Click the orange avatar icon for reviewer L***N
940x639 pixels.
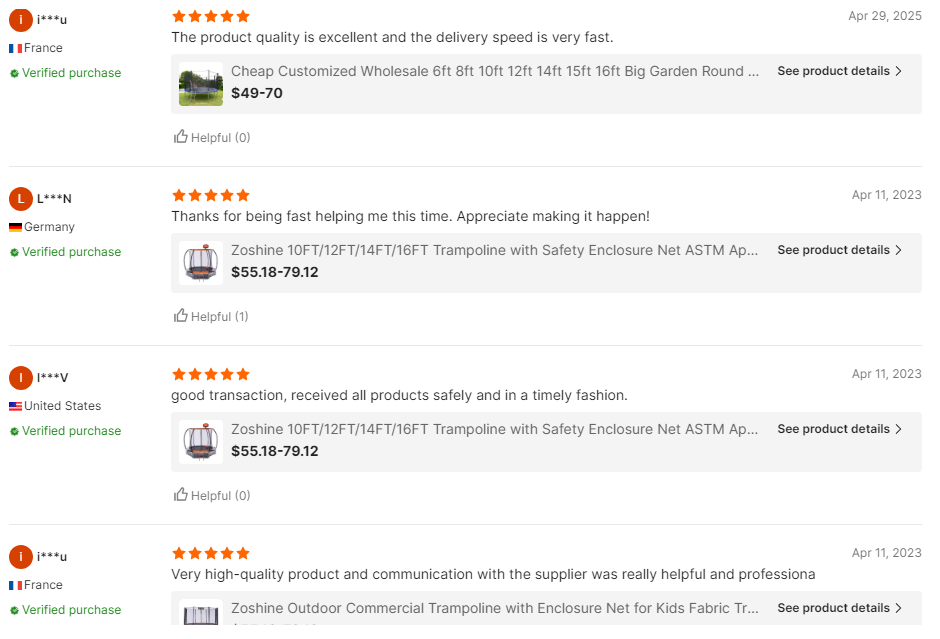pos(20,198)
